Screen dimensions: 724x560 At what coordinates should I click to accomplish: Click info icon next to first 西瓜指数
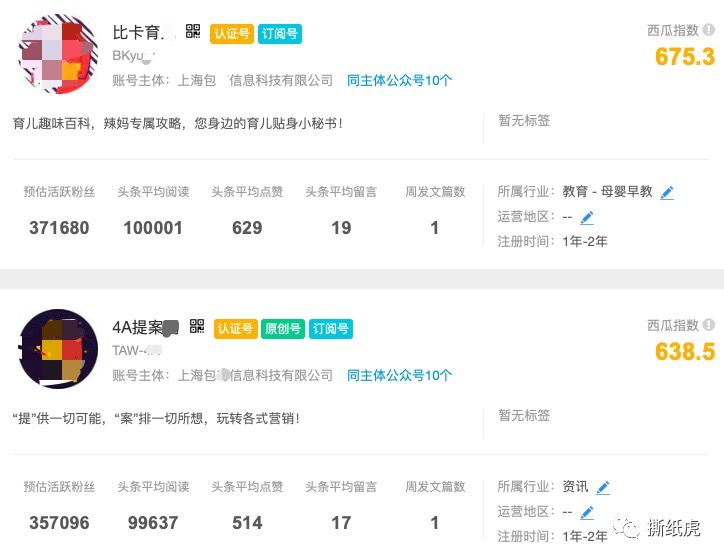tap(708, 30)
